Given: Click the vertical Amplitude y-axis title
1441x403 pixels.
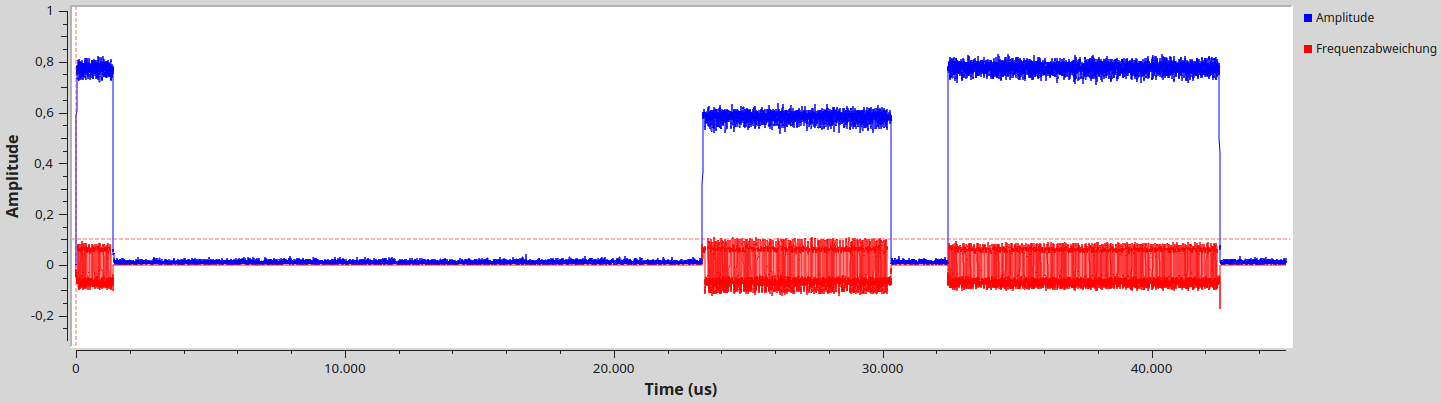Looking at the screenshot, I should [13, 177].
